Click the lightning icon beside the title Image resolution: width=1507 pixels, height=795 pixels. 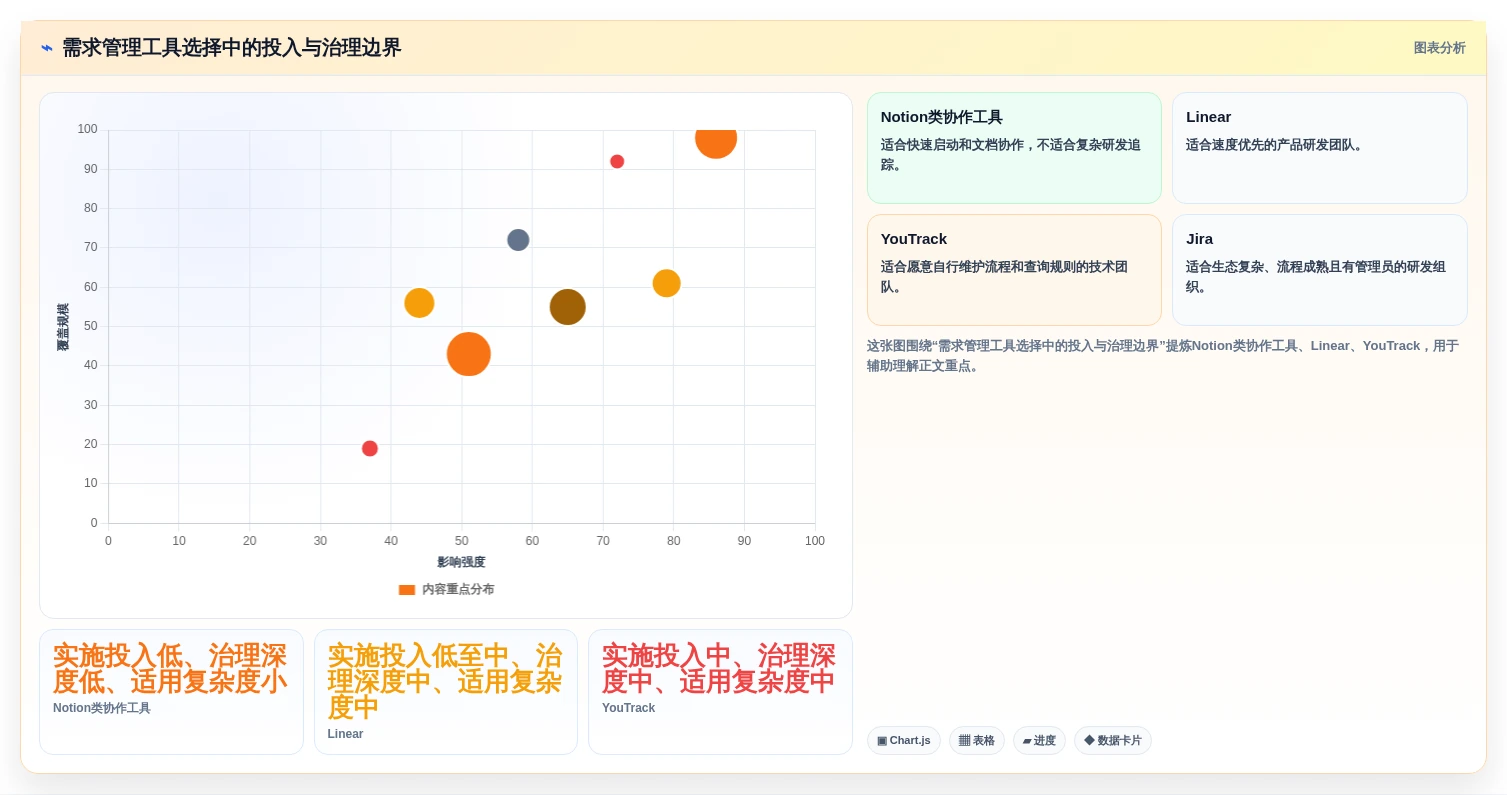(47, 48)
